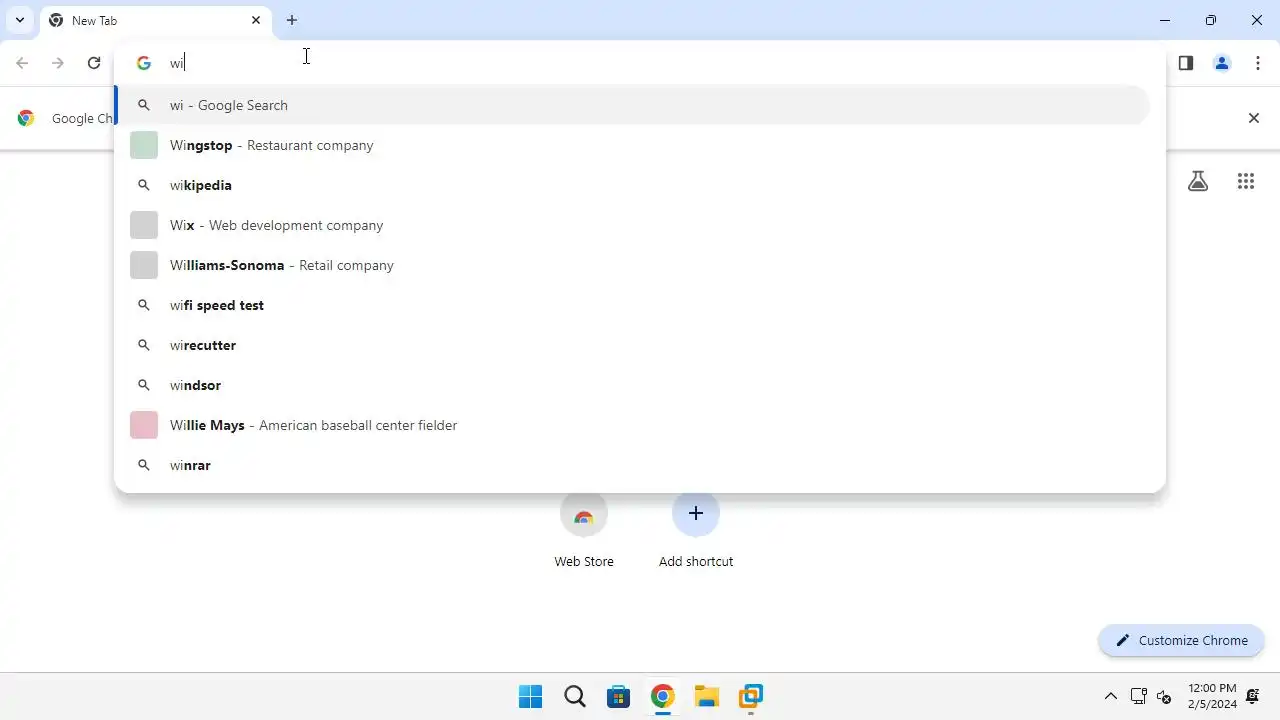Expand hidden system tray icons
This screenshot has width=1280, height=720.
point(1110,696)
